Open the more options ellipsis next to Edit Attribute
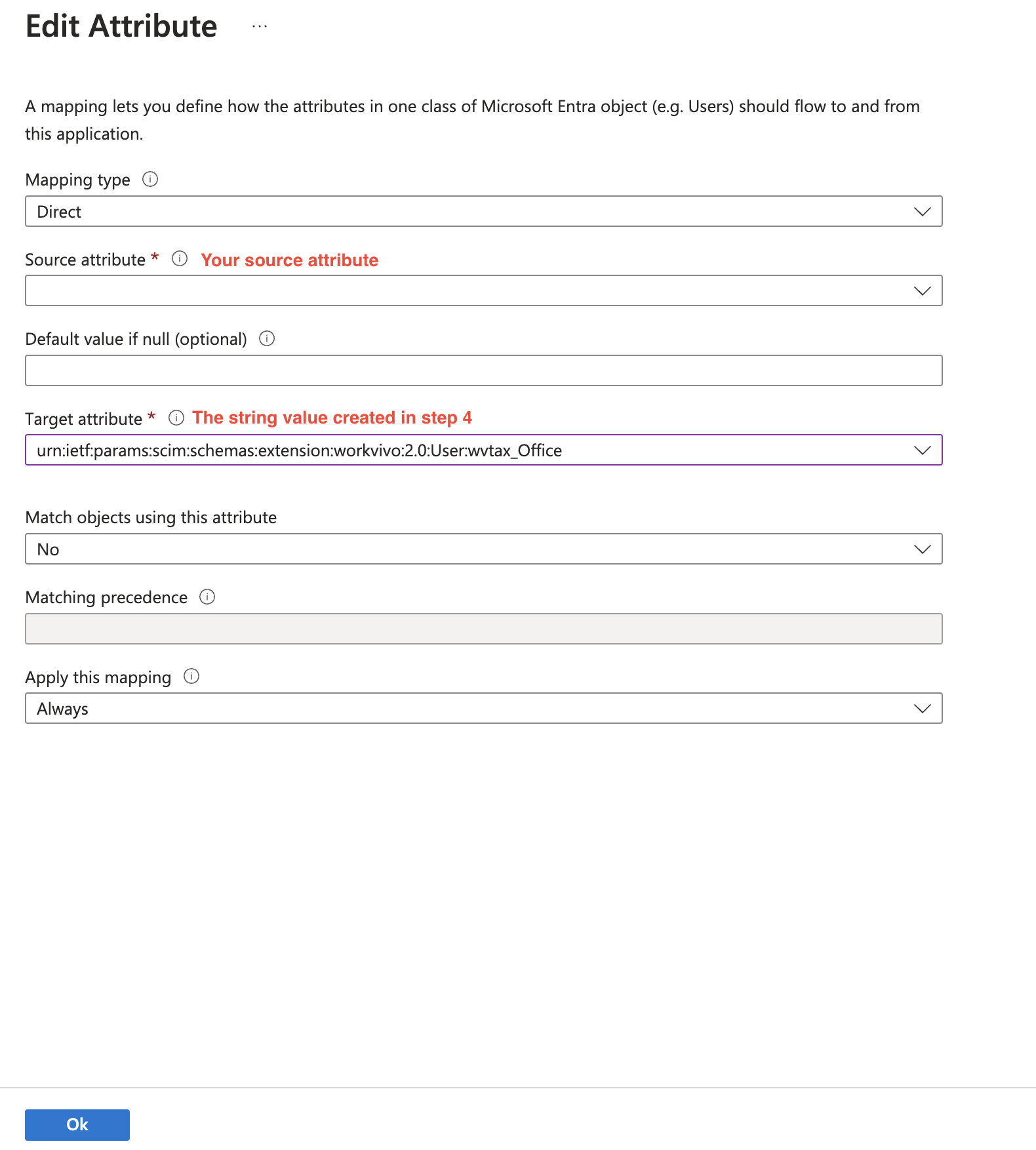The width and height of the screenshot is (1036, 1150). (x=260, y=27)
